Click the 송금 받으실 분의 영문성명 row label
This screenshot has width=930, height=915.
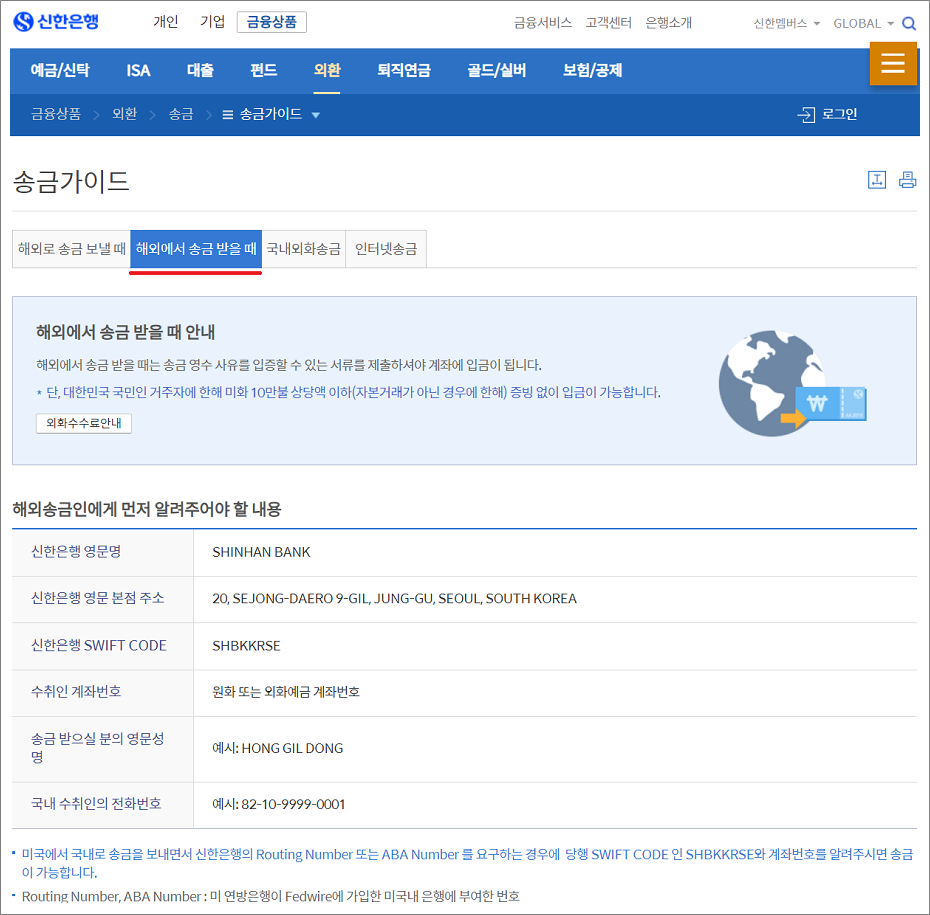coord(97,748)
